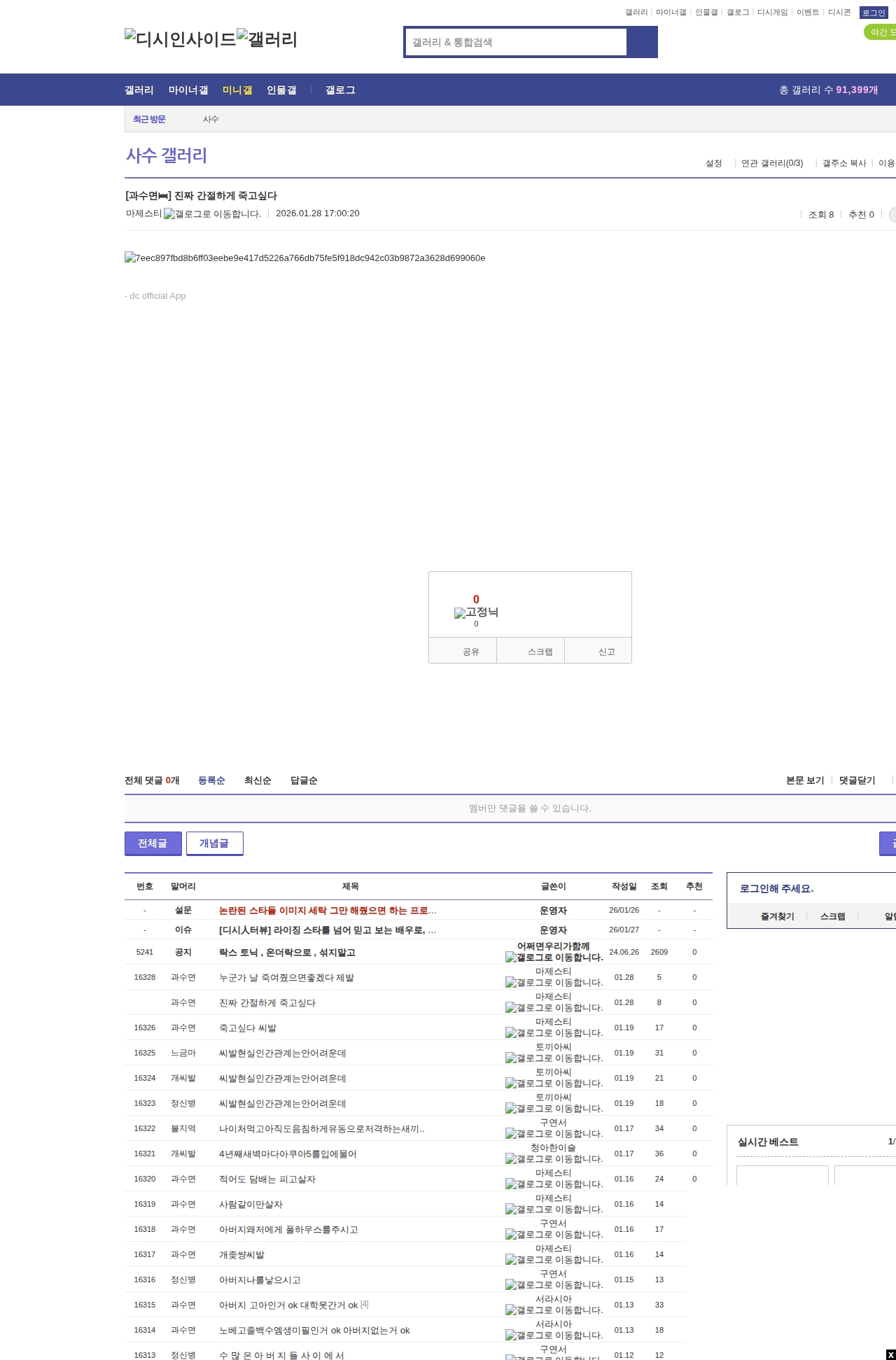Click the 고정닉 recommend icon in vote box

[x=476, y=612]
